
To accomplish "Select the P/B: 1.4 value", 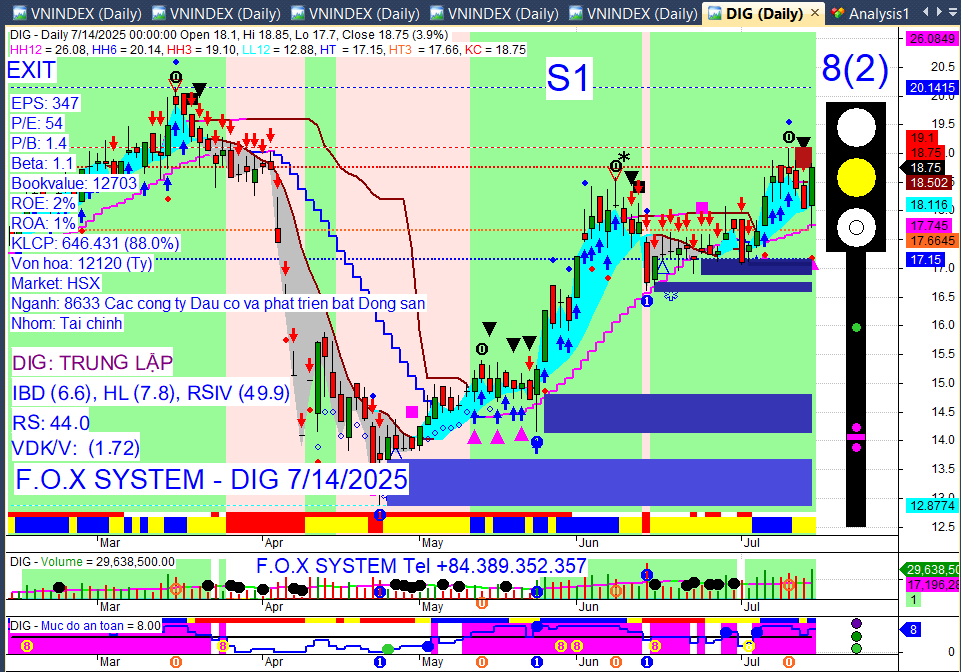I will click(39, 143).
